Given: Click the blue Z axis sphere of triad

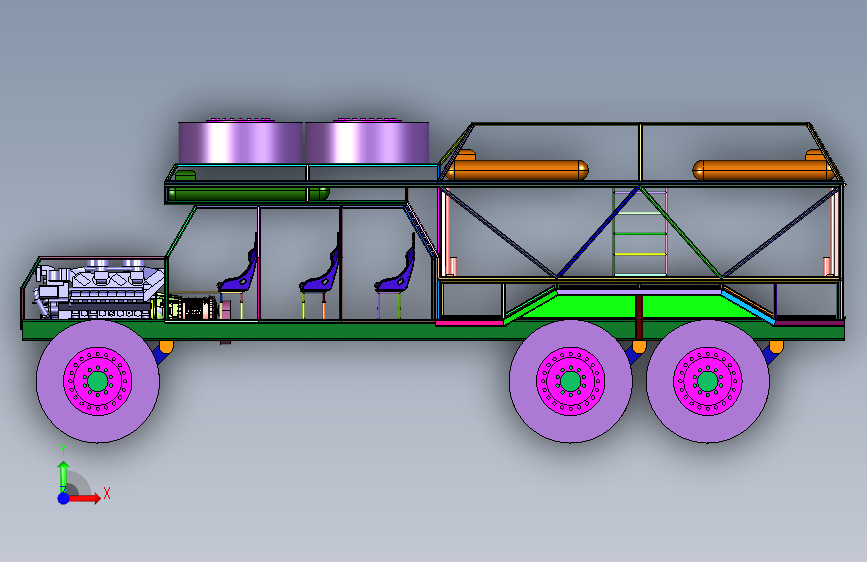Looking at the screenshot, I should (64, 498).
